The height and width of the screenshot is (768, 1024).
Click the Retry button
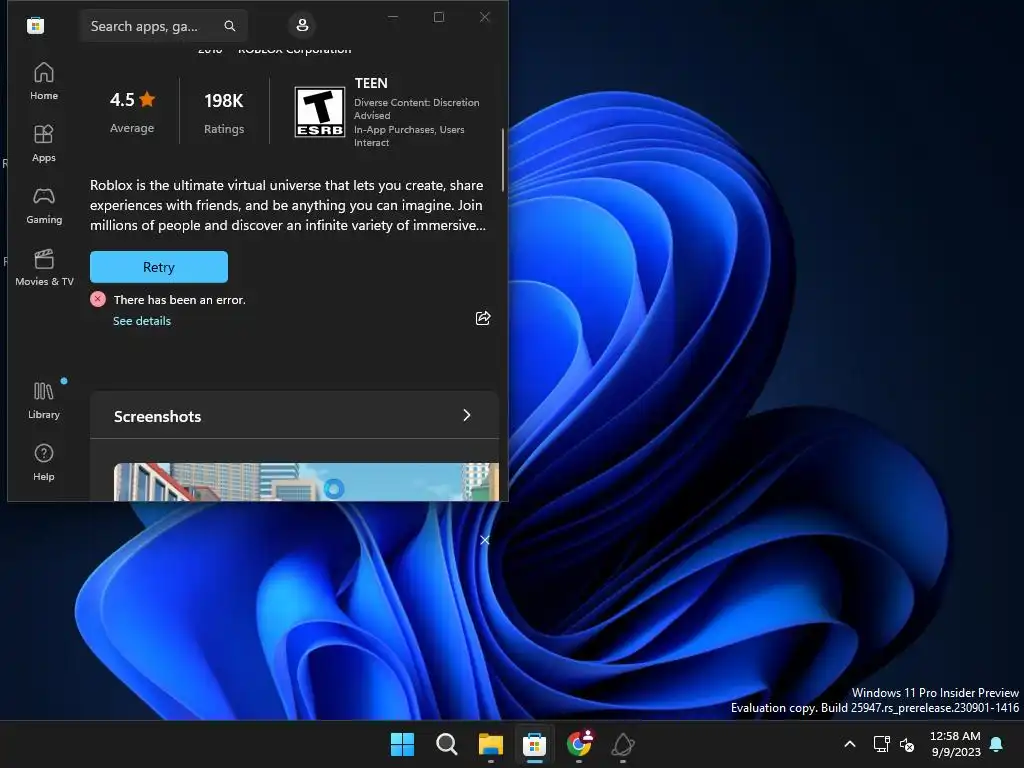pyautogui.click(x=159, y=267)
